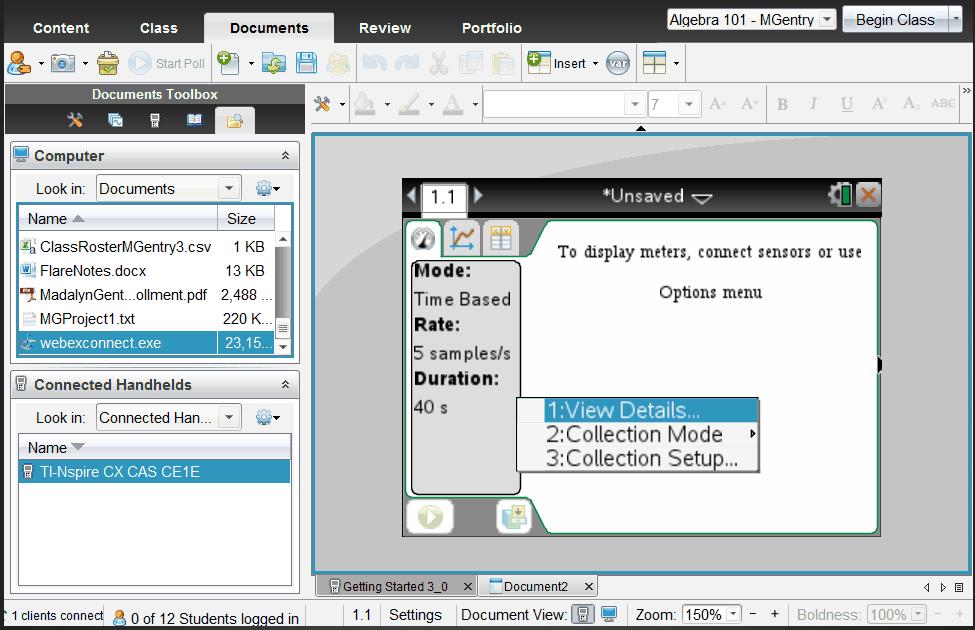Viewport: 975px width, 630px height.
Task: Select Content Explorer tab in toolbox
Action: pos(234,121)
